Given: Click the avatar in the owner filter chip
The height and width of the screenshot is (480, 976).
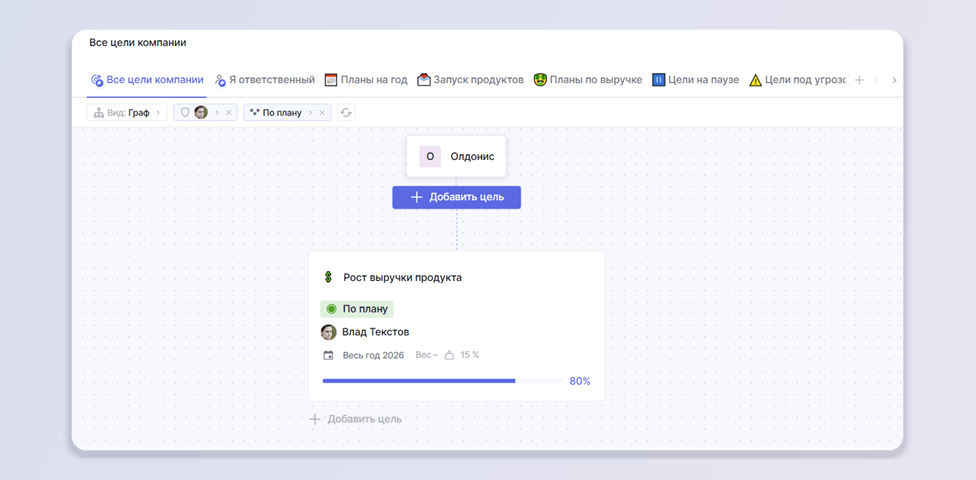Looking at the screenshot, I should pos(201,113).
